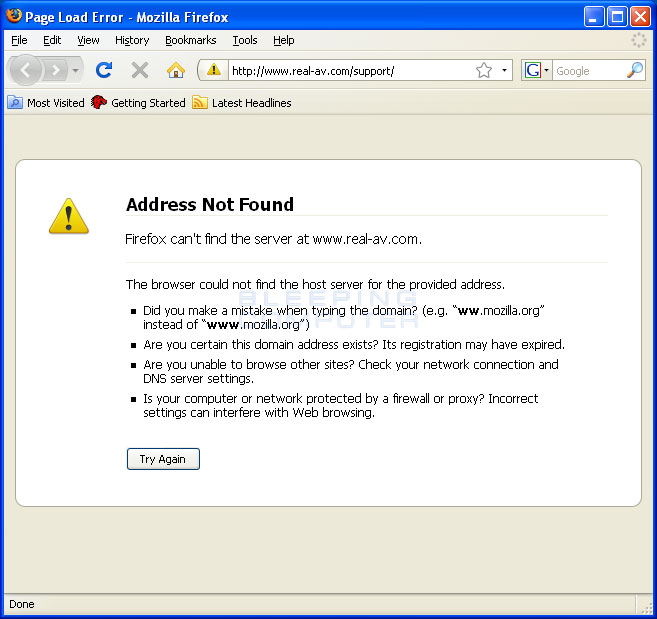Minimize the Firefox window
657x619 pixels.
coord(594,17)
